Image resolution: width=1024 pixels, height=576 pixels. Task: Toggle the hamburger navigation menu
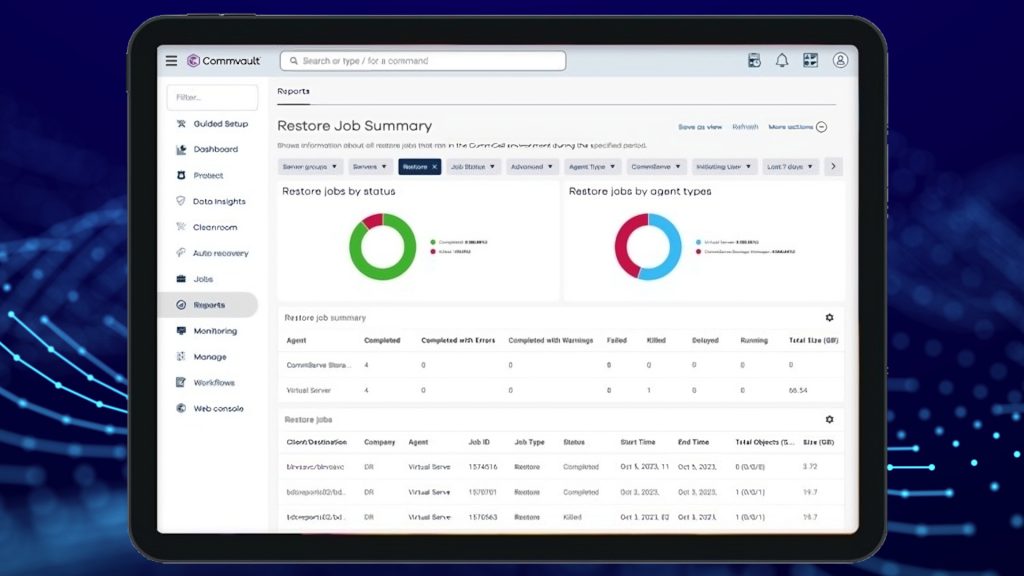pos(171,61)
